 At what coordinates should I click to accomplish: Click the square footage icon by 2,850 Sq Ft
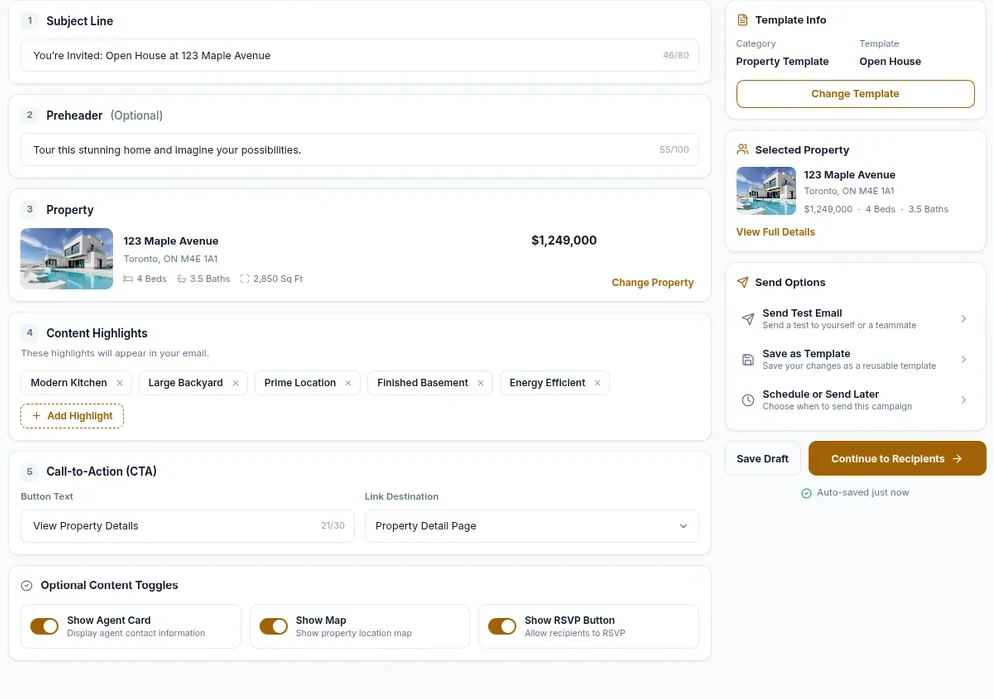pos(245,279)
